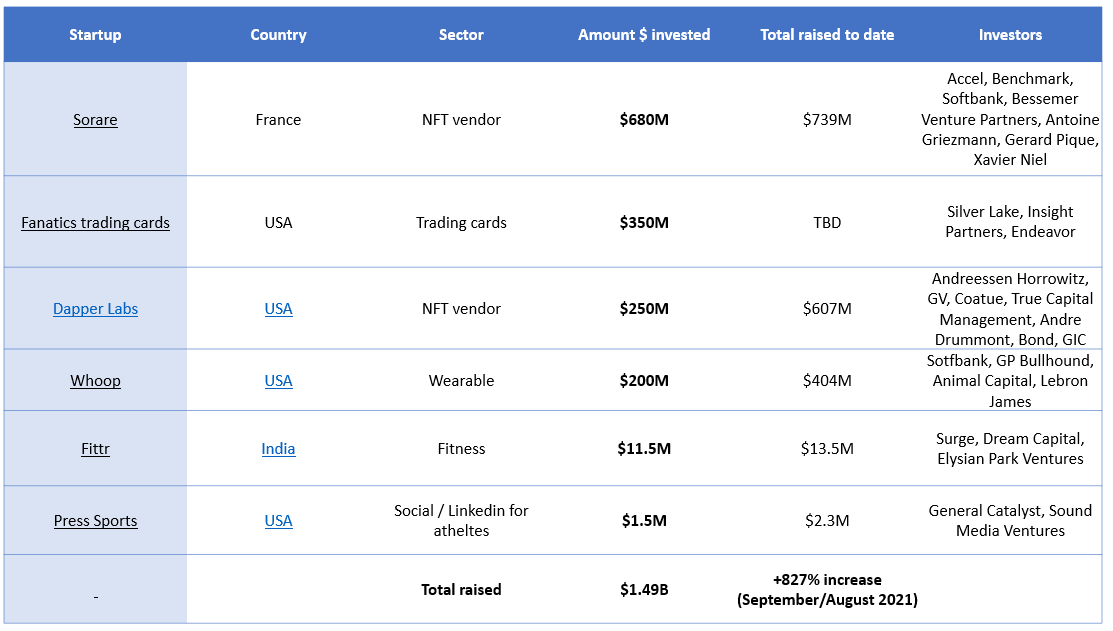The height and width of the screenshot is (631, 1113).
Task: Open the Whoop startup link
Action: click(95, 380)
